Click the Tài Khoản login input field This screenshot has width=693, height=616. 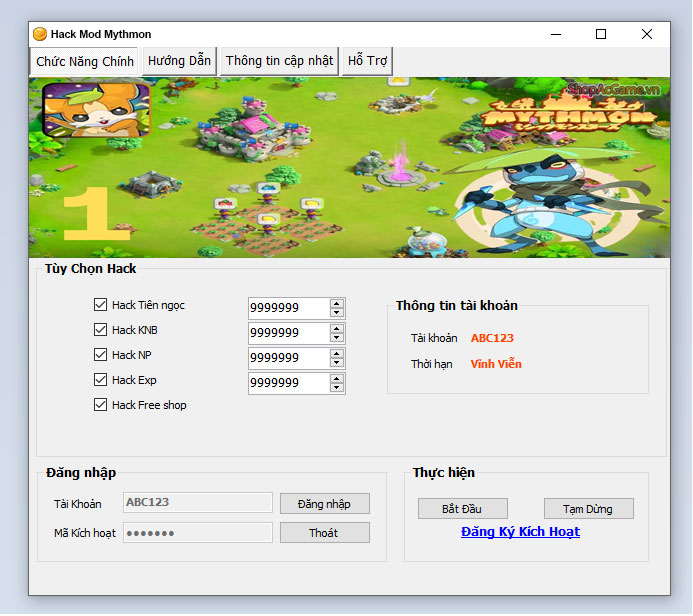(x=198, y=502)
